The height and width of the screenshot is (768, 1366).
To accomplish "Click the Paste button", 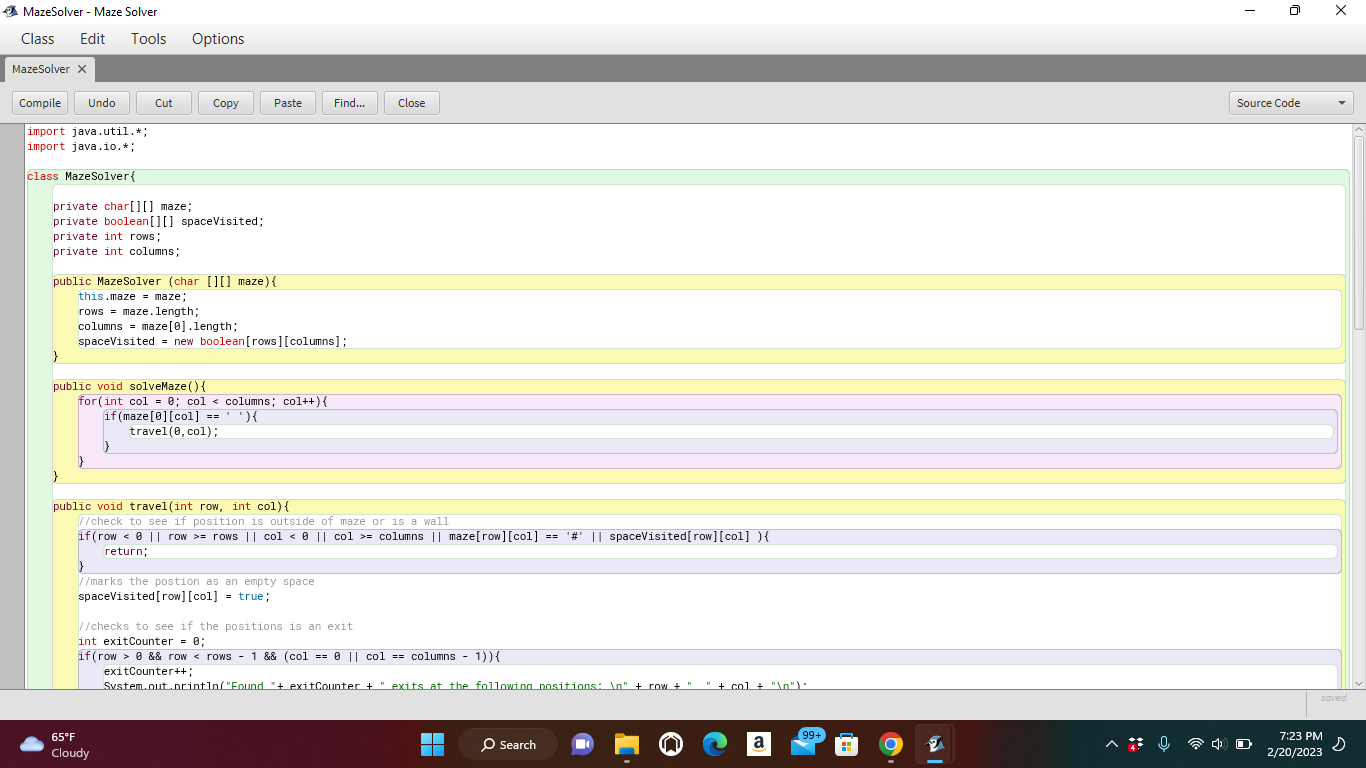I will click(x=288, y=103).
